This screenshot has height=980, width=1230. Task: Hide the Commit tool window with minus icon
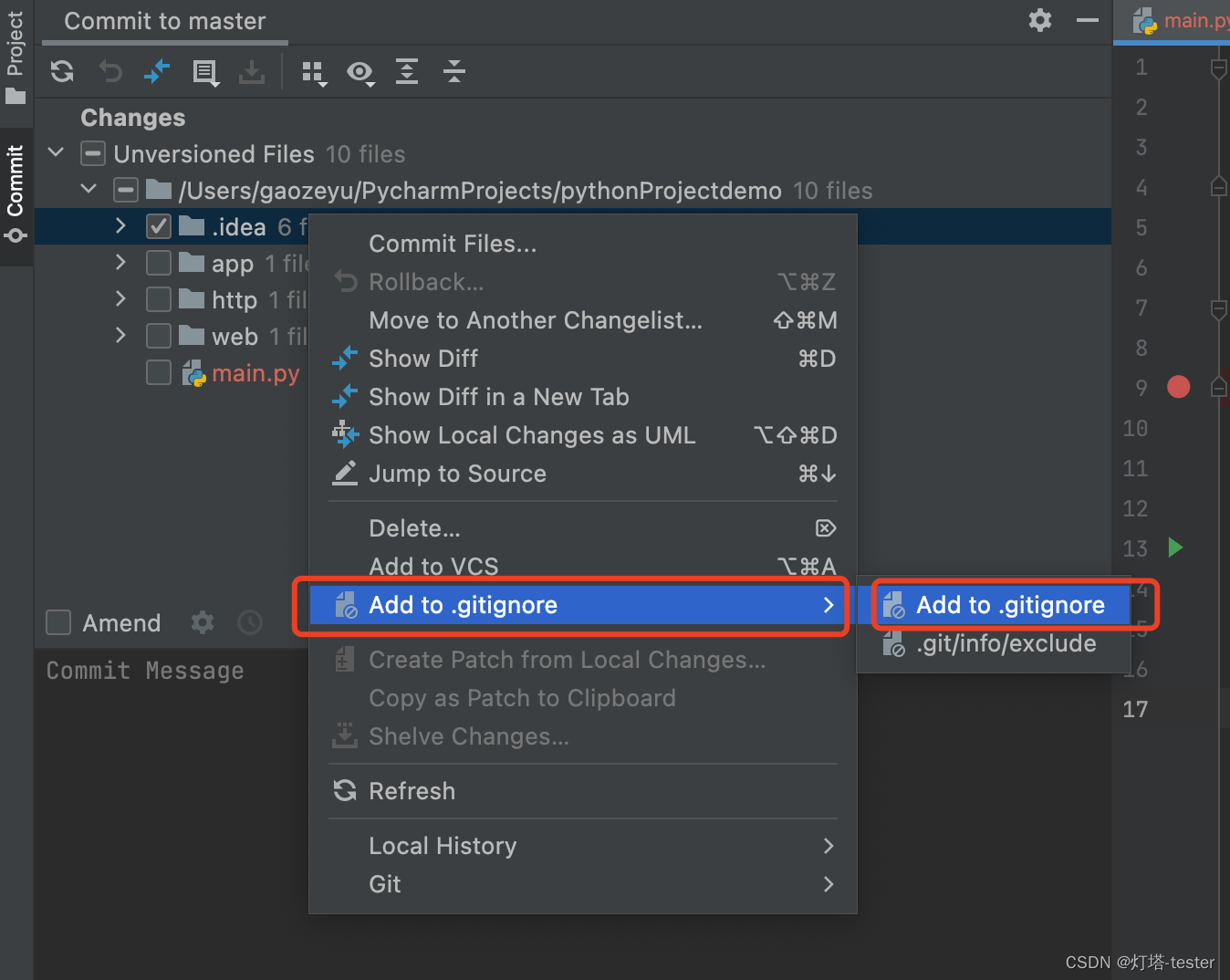coord(1088,20)
